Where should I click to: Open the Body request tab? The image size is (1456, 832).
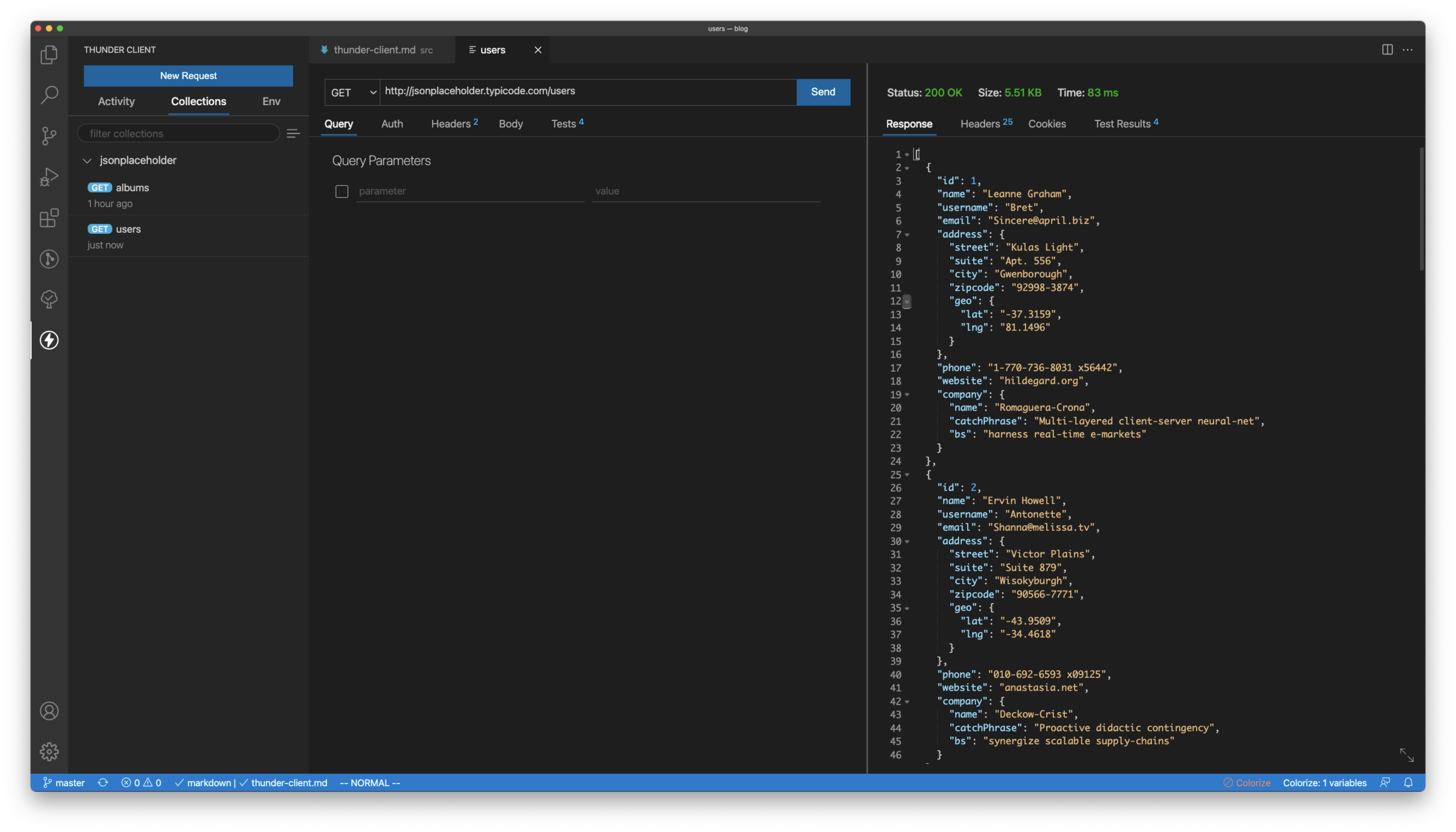(x=510, y=124)
